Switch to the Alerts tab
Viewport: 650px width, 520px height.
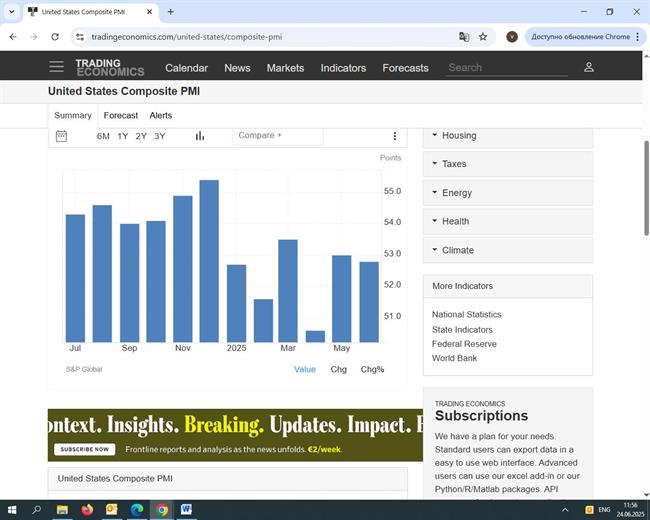(160, 115)
